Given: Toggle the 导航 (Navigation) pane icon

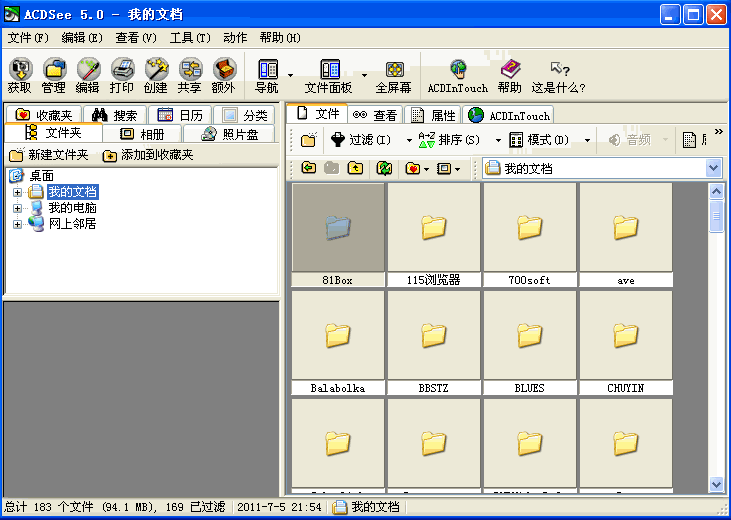Looking at the screenshot, I should [267, 76].
